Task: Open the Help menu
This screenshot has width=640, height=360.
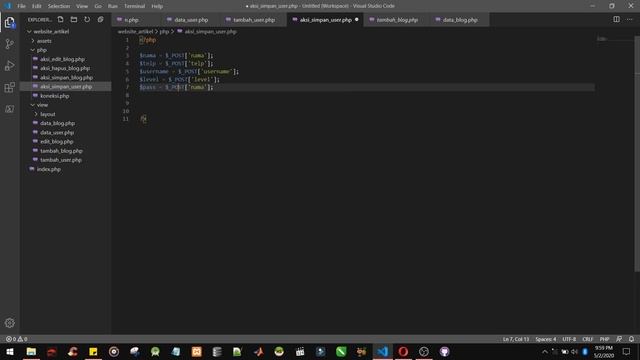Action: pos(157,6)
